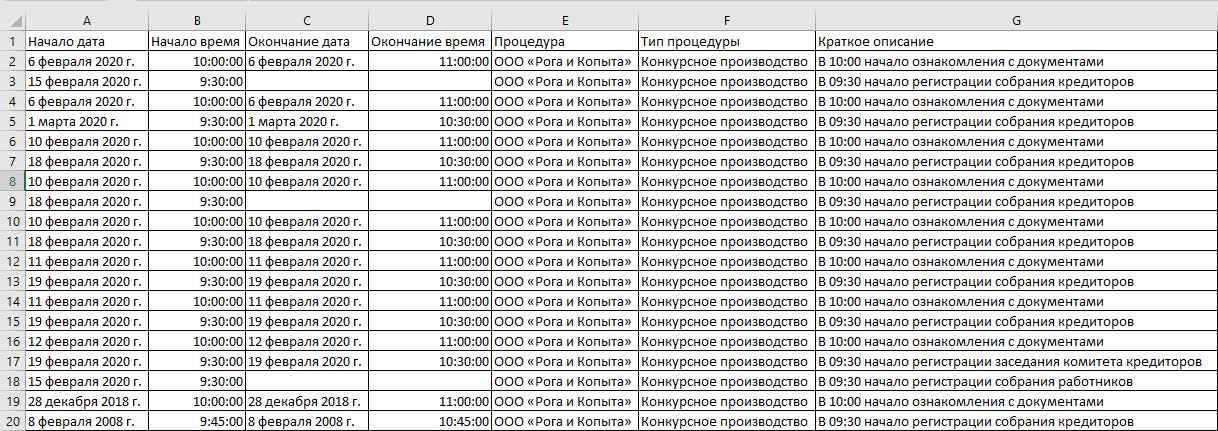Click cell A5 containing "1 марта 2020 г."
This screenshot has height=431, width=1218.
pyautogui.click(x=72, y=122)
